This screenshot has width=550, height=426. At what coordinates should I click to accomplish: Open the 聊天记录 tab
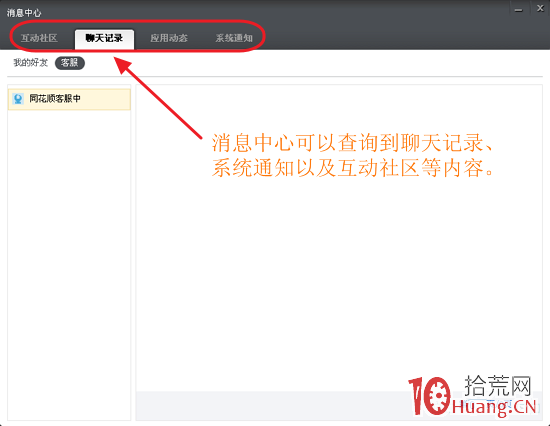(104, 39)
